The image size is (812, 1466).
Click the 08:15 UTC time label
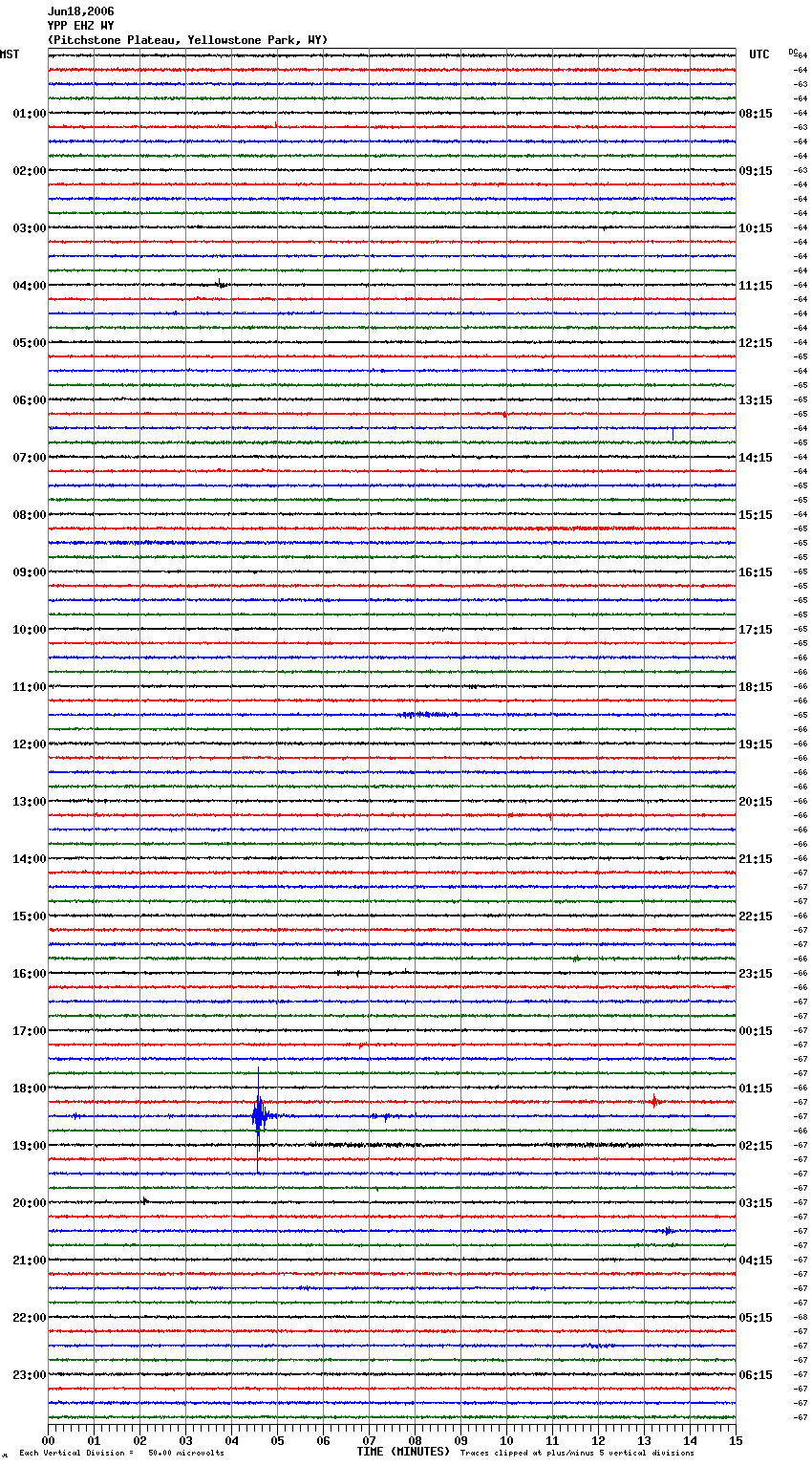pyautogui.click(x=756, y=114)
